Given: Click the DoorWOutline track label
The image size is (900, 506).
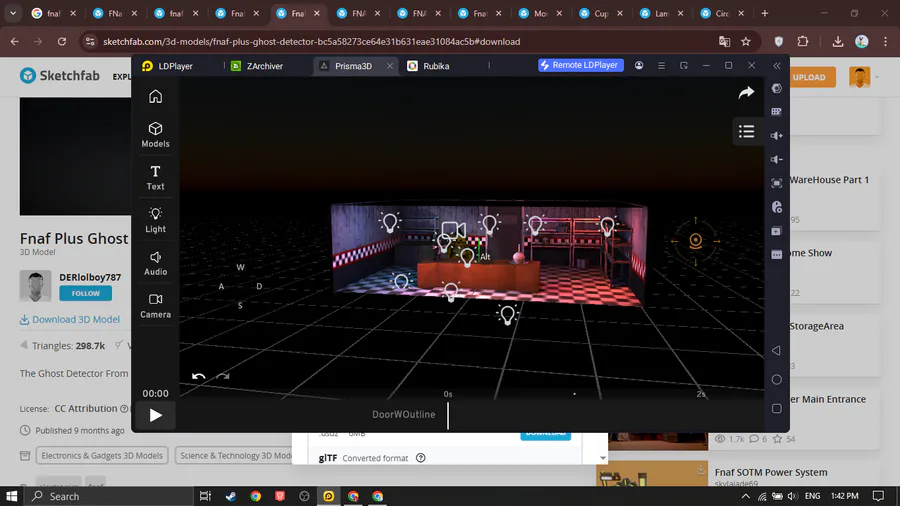Looking at the screenshot, I should (x=404, y=414).
